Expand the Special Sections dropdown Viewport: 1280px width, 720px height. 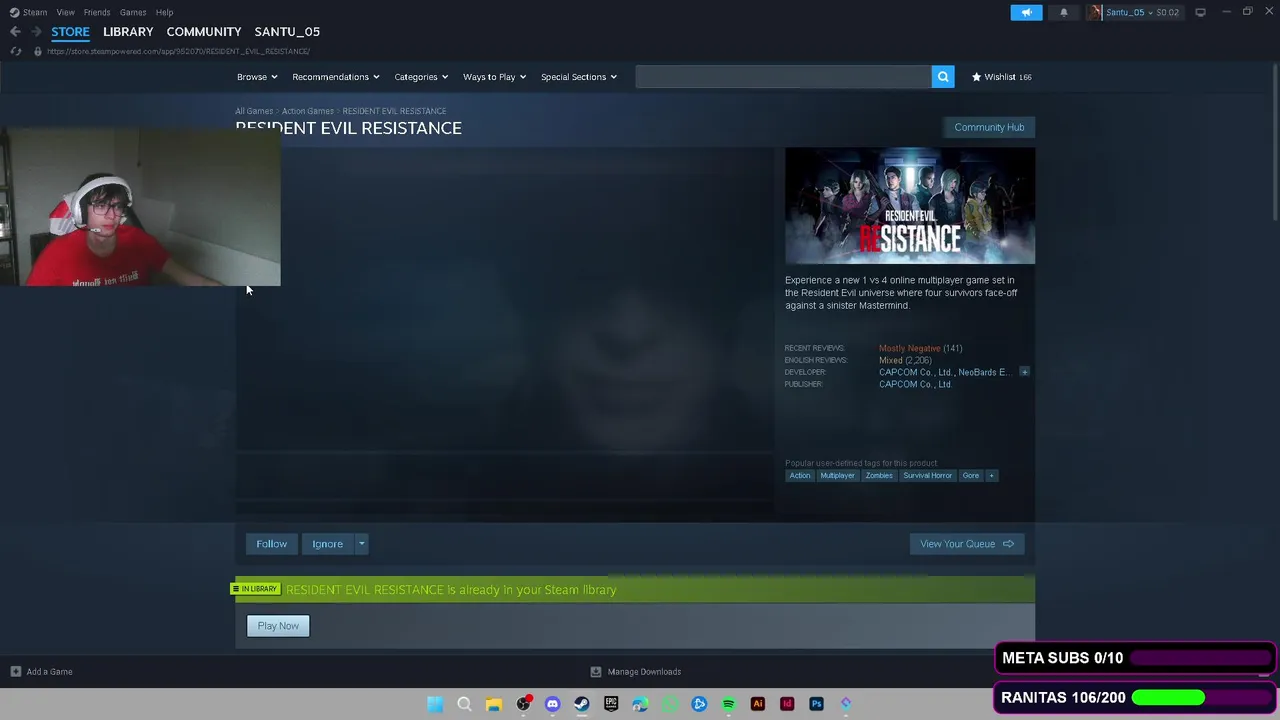point(579,77)
